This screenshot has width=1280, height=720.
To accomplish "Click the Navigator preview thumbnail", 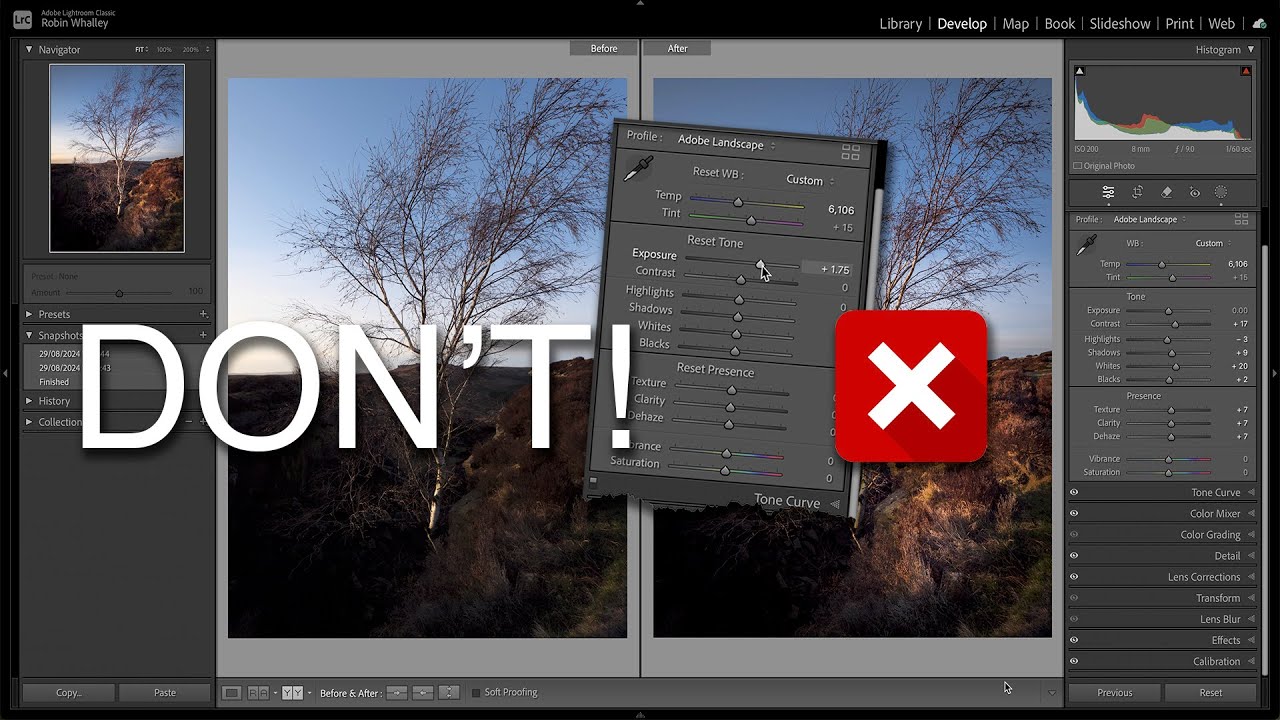I will [117, 158].
